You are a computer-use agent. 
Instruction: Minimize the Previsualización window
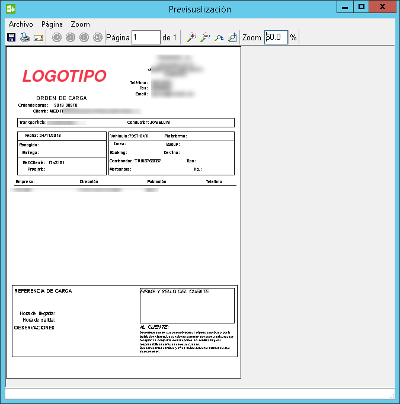point(345,7)
